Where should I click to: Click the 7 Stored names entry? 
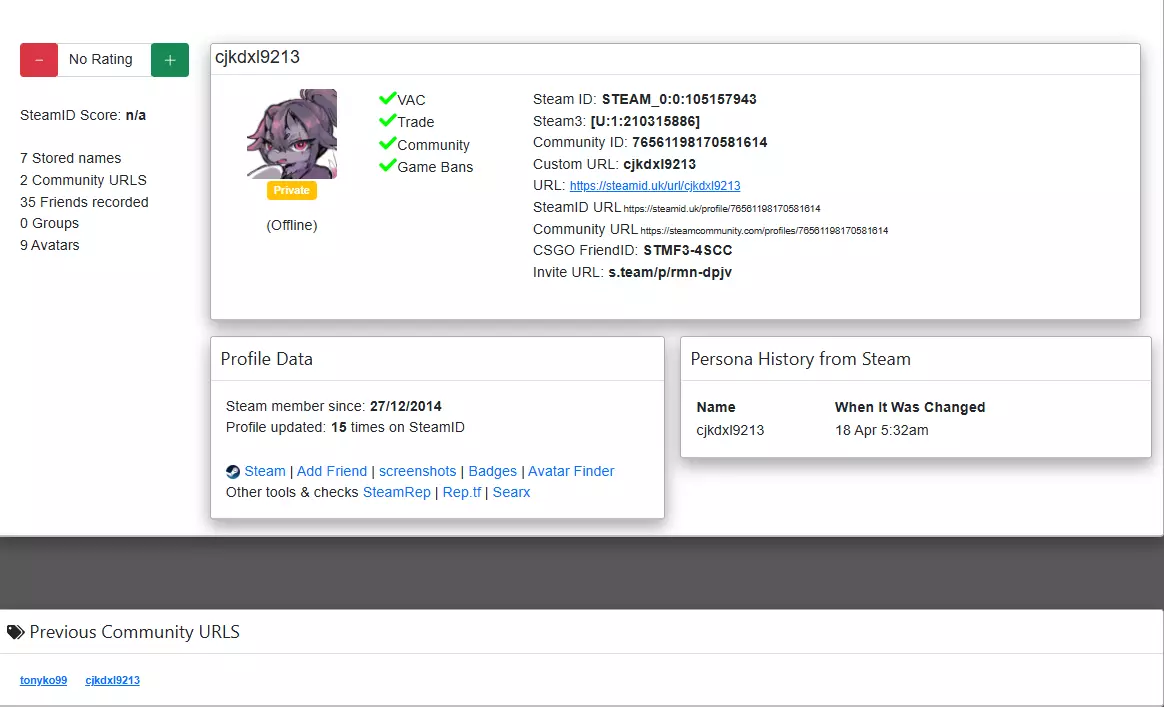[71, 158]
